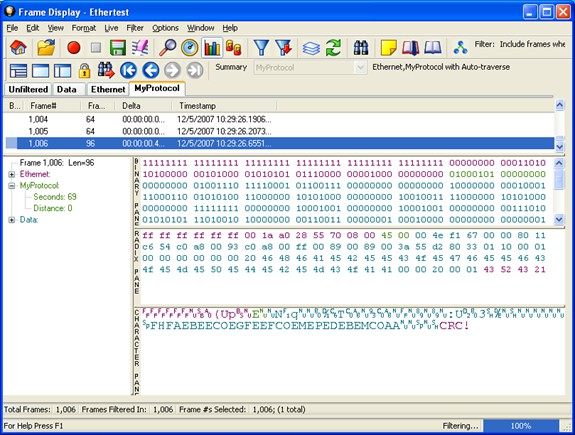Show the summary pane layout icon
The width and height of the screenshot is (575, 435).
(x=18, y=70)
